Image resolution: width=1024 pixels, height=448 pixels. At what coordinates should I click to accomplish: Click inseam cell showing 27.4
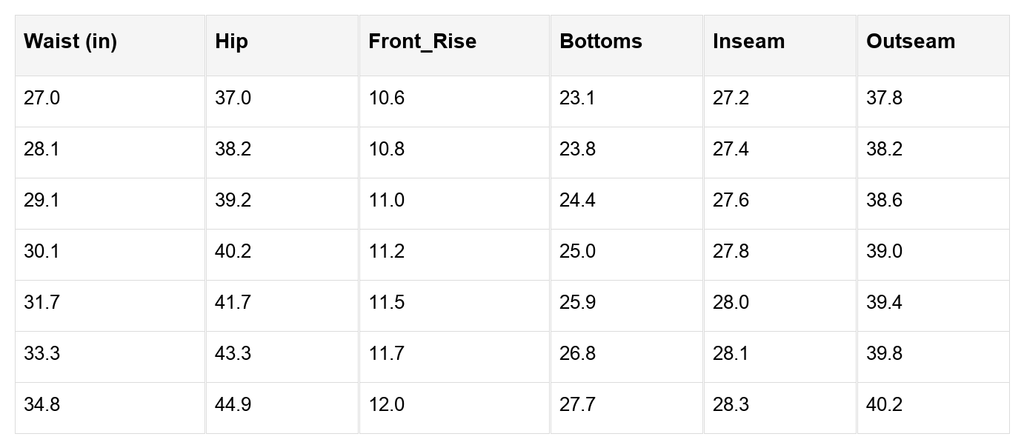[x=780, y=152]
